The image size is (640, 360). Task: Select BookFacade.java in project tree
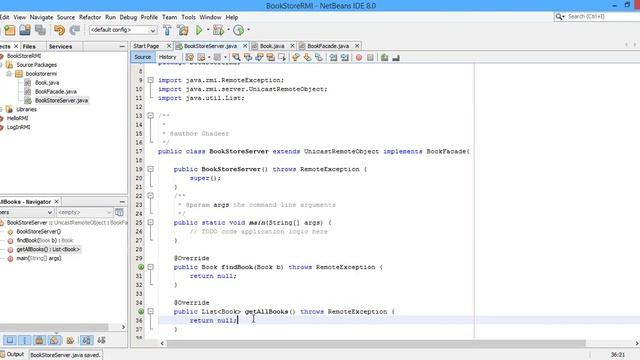[56, 91]
